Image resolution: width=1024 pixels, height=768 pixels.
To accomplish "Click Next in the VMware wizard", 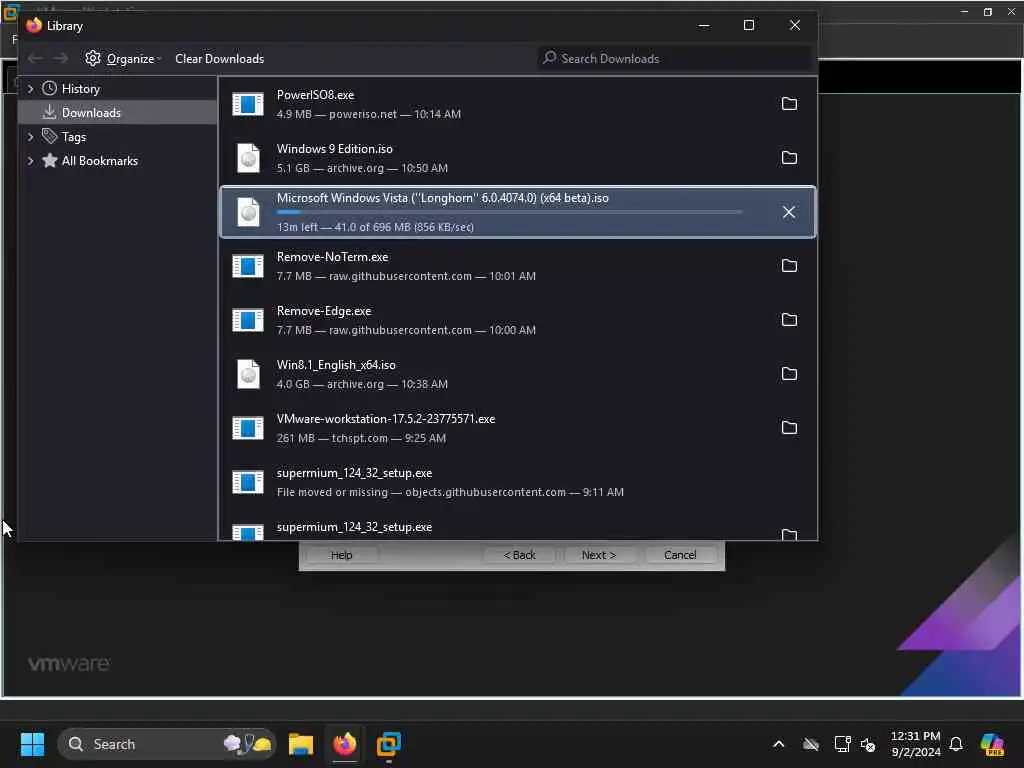I will (x=599, y=555).
